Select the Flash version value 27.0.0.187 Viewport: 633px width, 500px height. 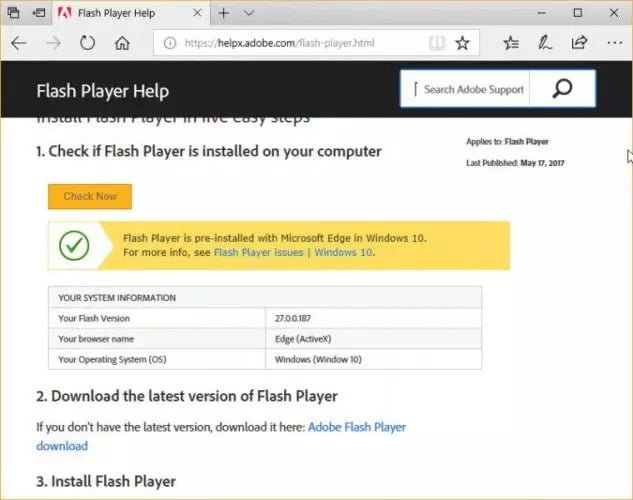[293, 318]
